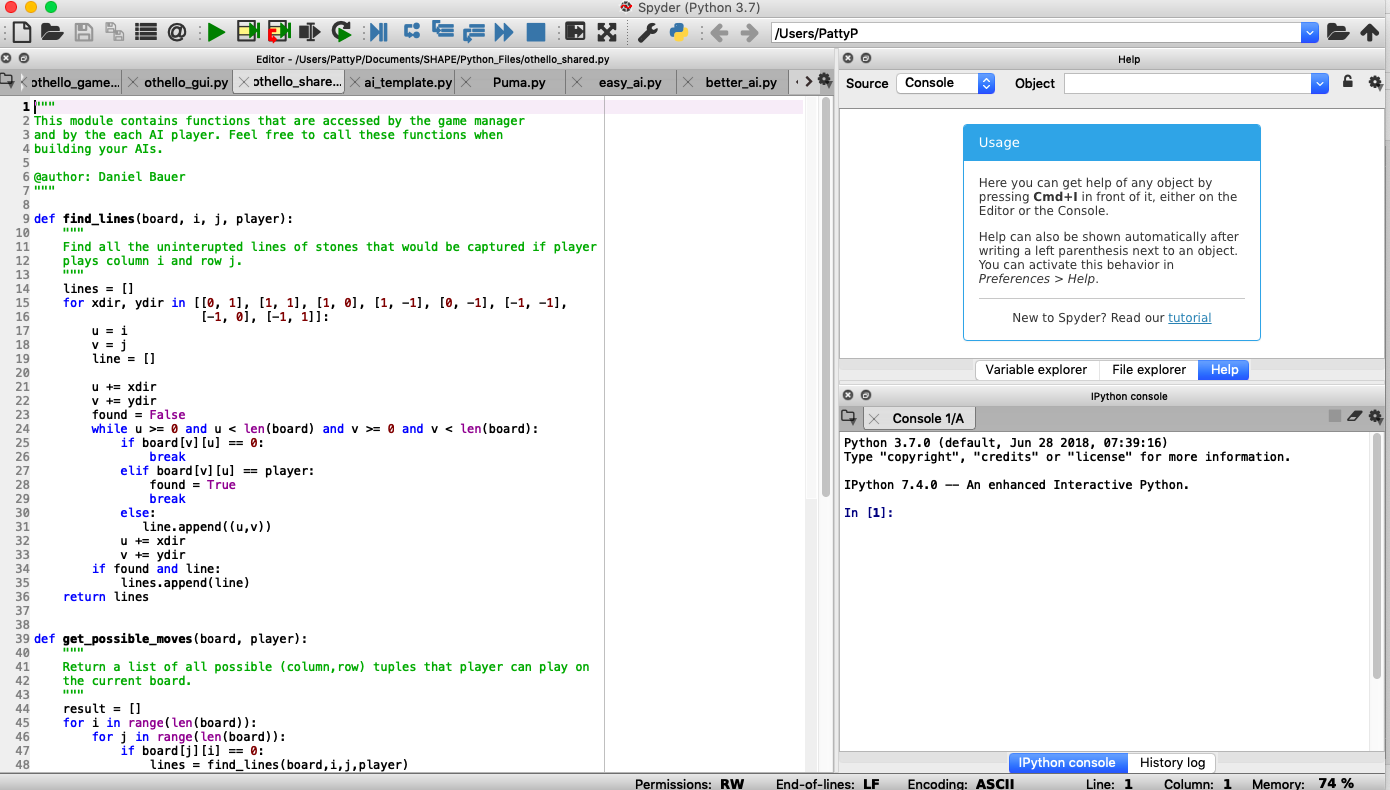1390x790 pixels.
Task: Maximize current pane with fullscreen arrows icon
Action: [606, 32]
